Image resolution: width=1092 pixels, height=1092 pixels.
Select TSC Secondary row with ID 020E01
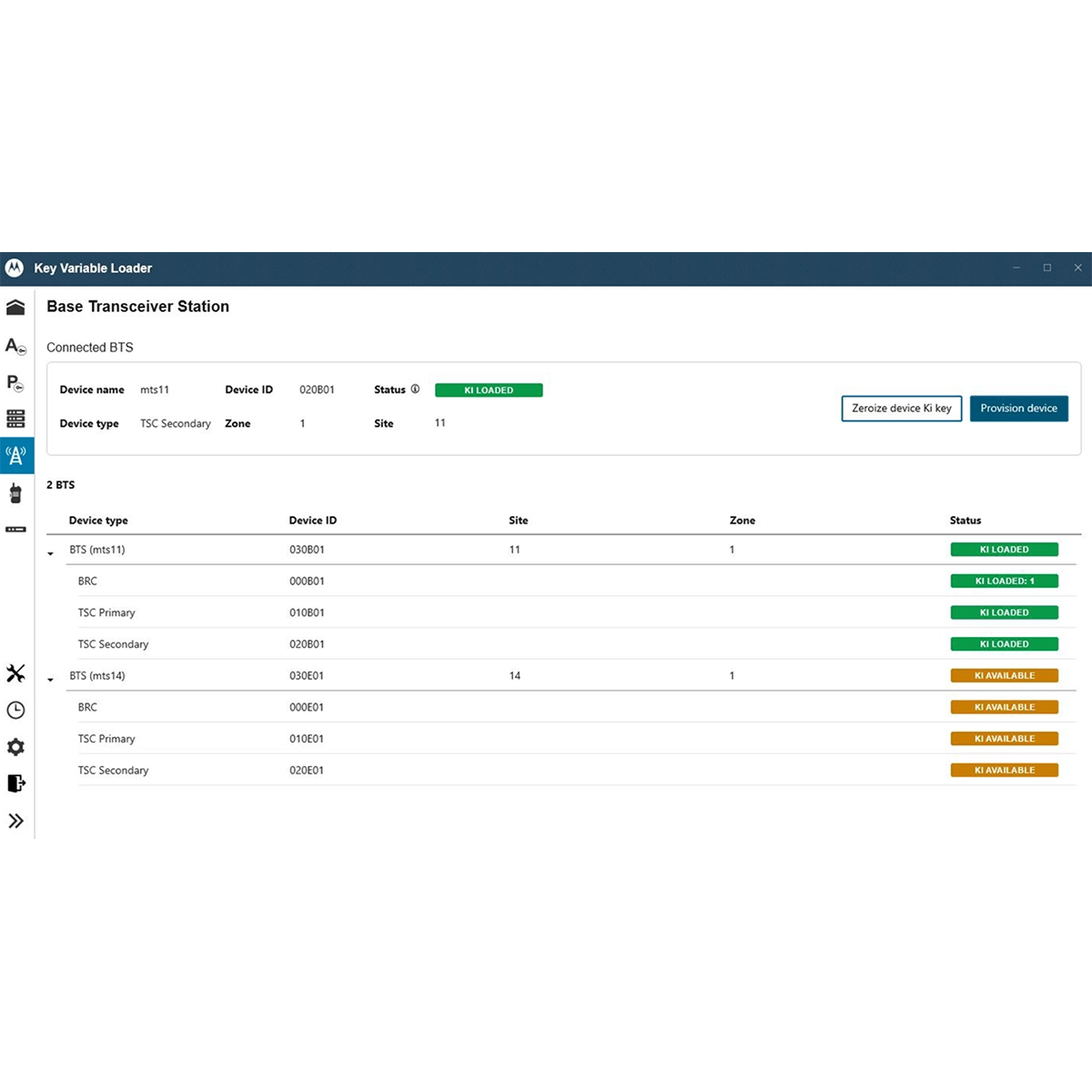tap(577, 770)
